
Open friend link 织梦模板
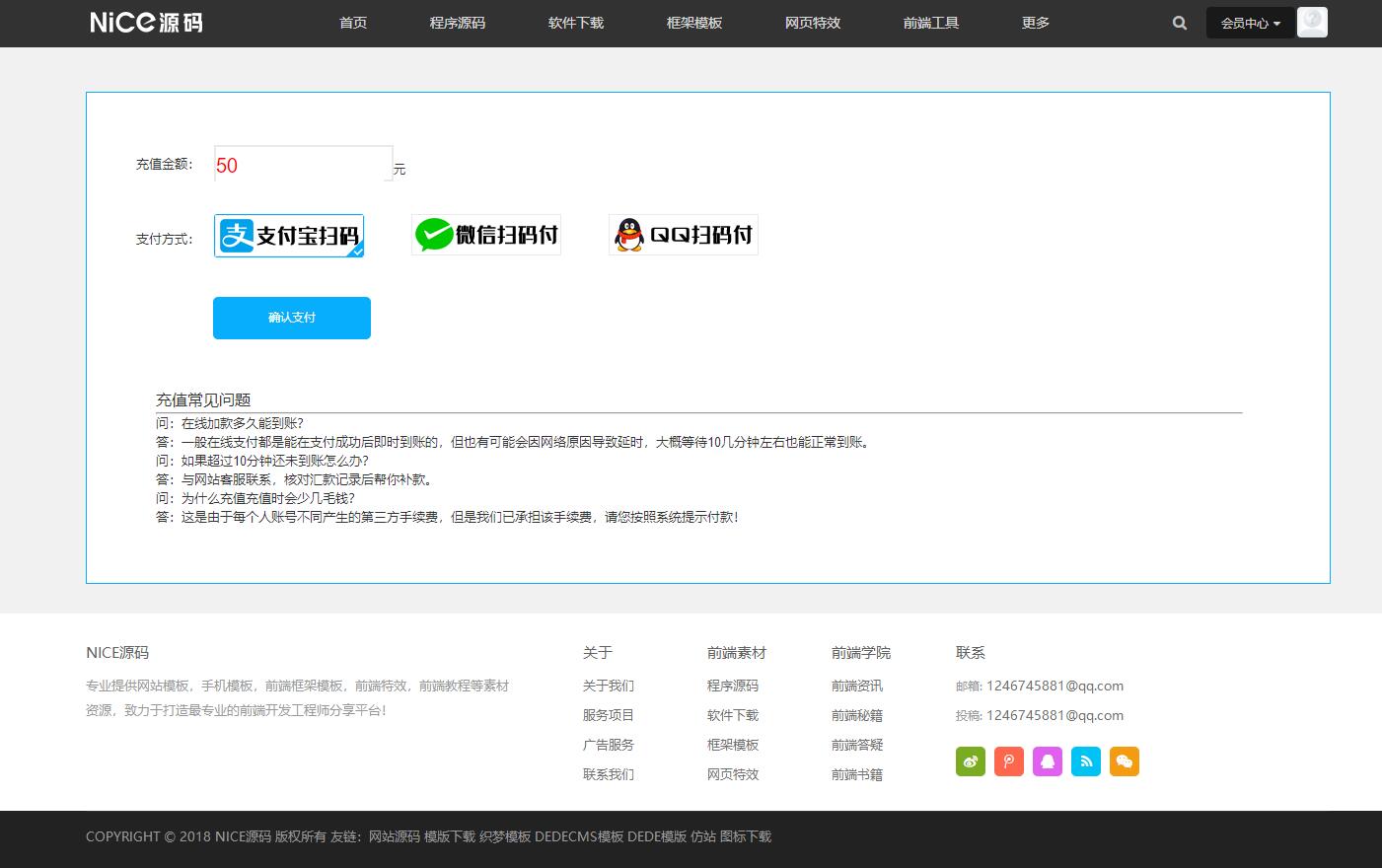(x=505, y=836)
